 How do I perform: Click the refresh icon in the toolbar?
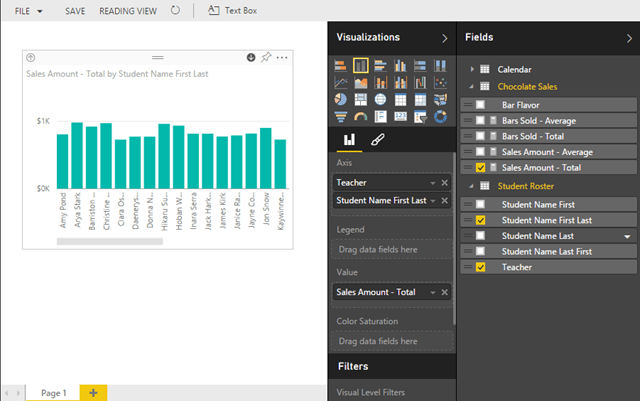pyautogui.click(x=176, y=10)
